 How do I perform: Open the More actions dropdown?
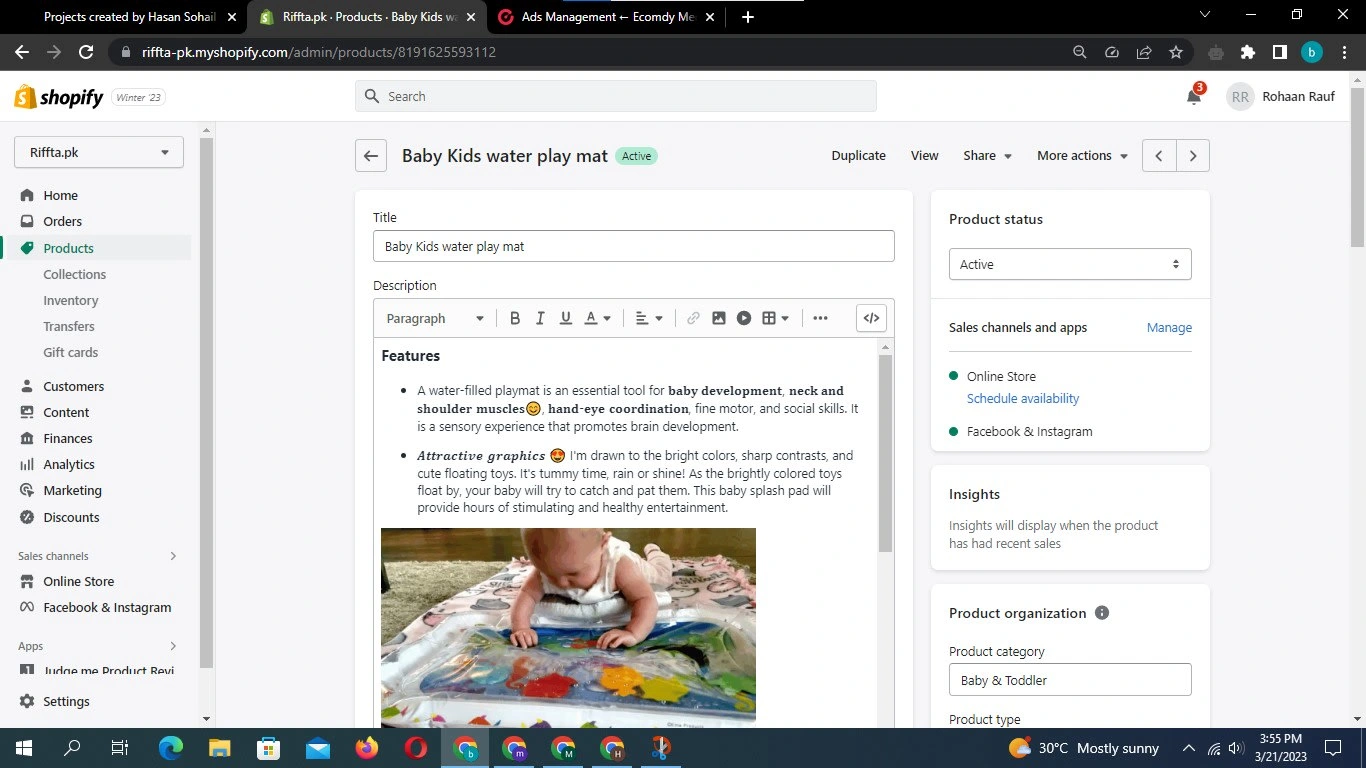click(1082, 155)
